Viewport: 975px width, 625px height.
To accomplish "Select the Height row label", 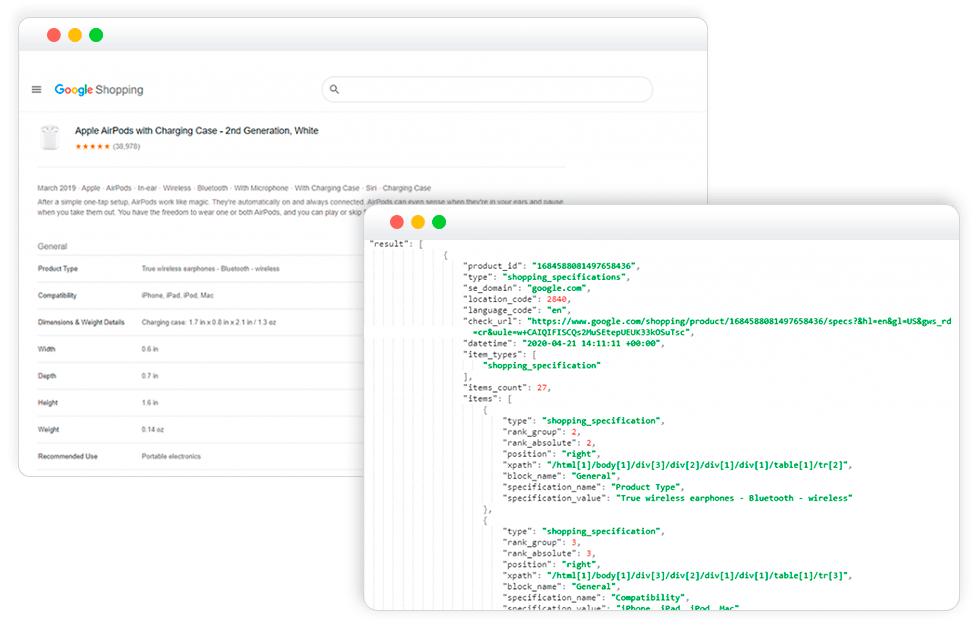I will click(x=48, y=402).
